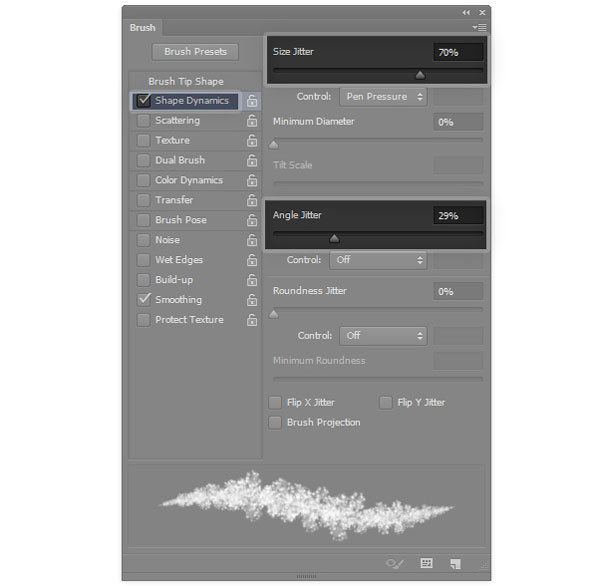Toggle lock icon beside Brush Pose
This screenshot has width=600, height=586.
pos(252,220)
